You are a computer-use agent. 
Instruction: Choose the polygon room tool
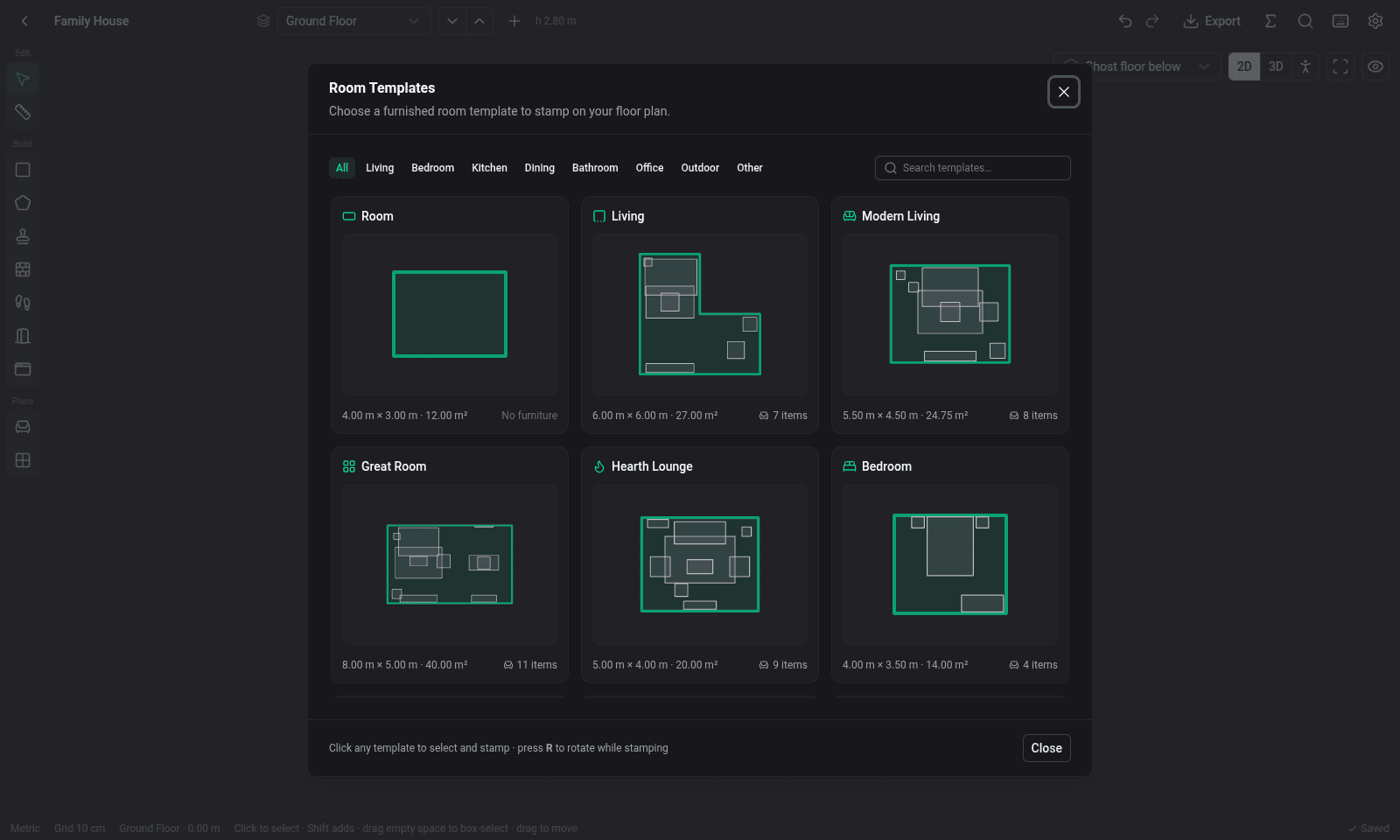point(23,203)
